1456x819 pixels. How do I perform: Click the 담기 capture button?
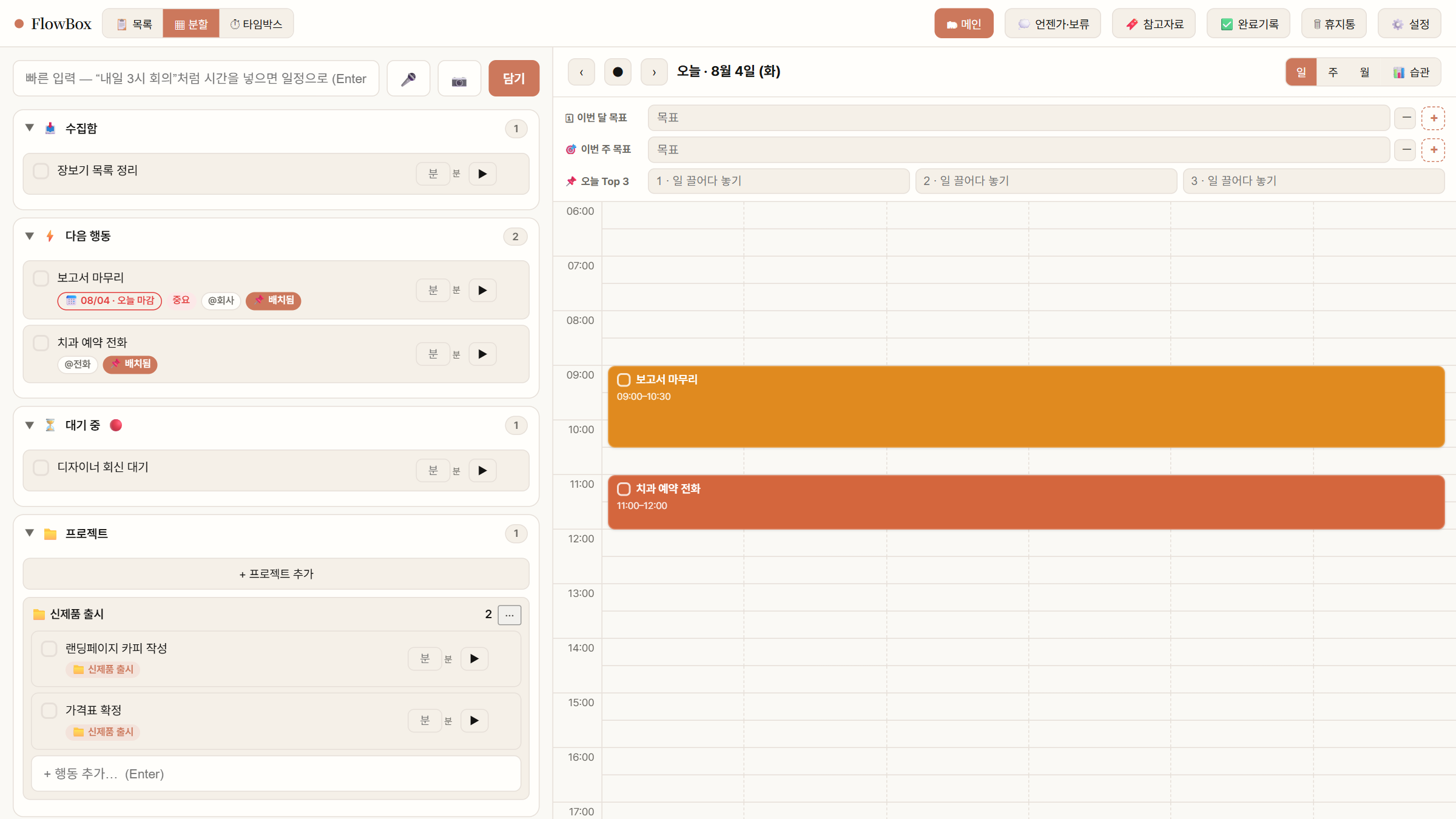(514, 78)
